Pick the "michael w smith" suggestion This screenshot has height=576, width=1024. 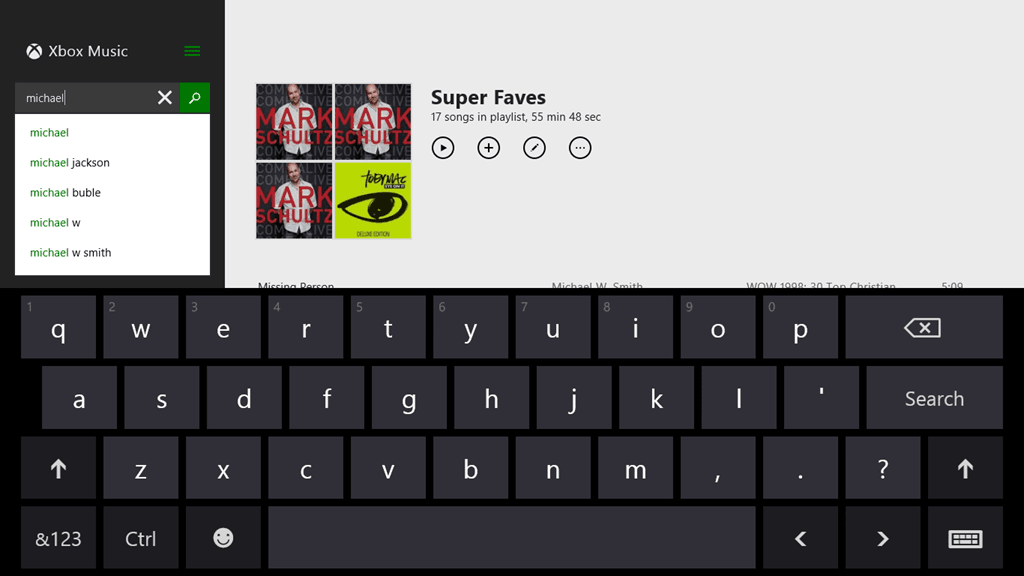(x=71, y=253)
